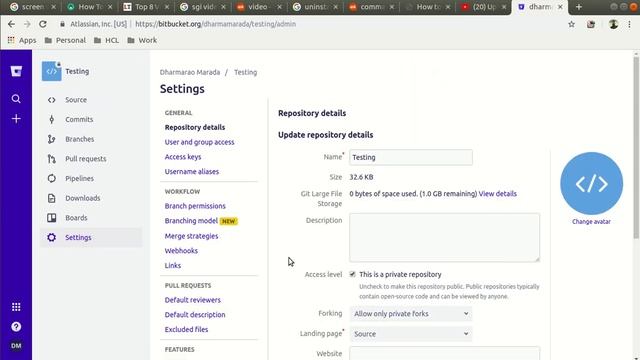Click the browser back arrow
The height and width of the screenshot is (360, 640).
[x=11, y=24]
